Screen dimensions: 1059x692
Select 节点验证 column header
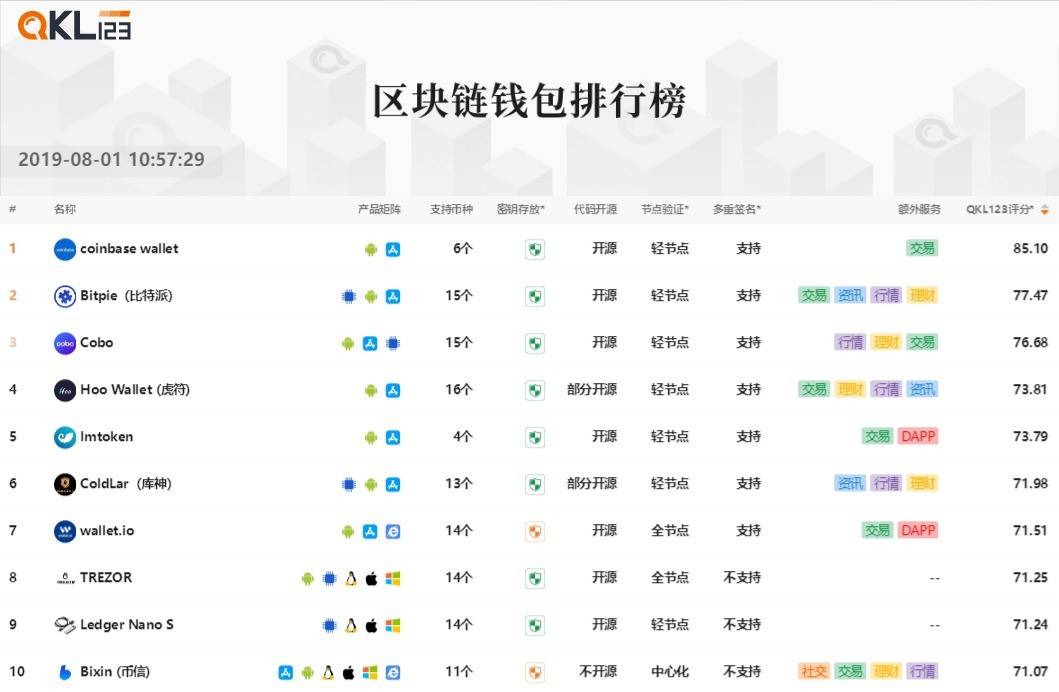click(x=665, y=209)
